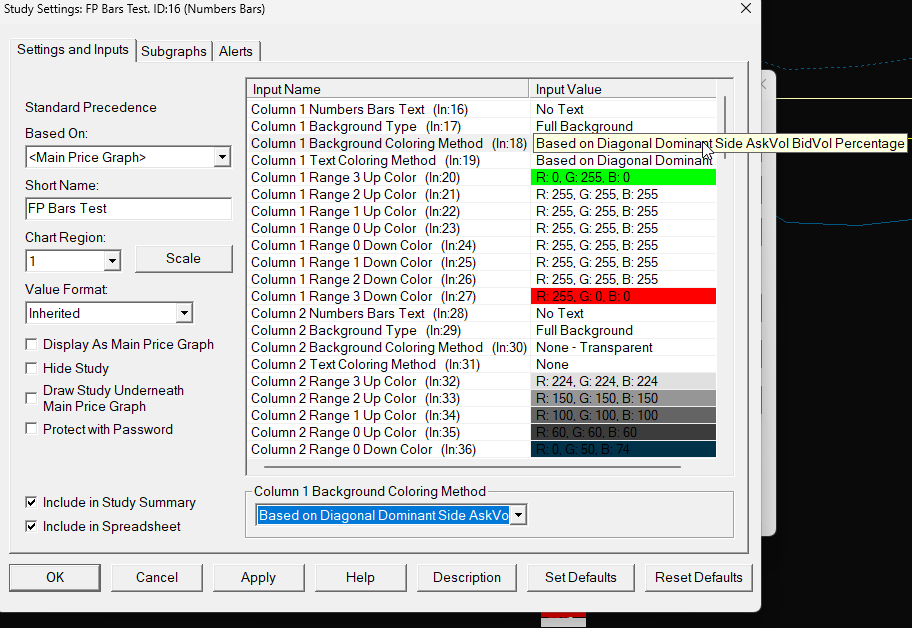The image size is (912, 628).
Task: Enable Draw Study Underneath Main Price Graph
Action: 31,398
